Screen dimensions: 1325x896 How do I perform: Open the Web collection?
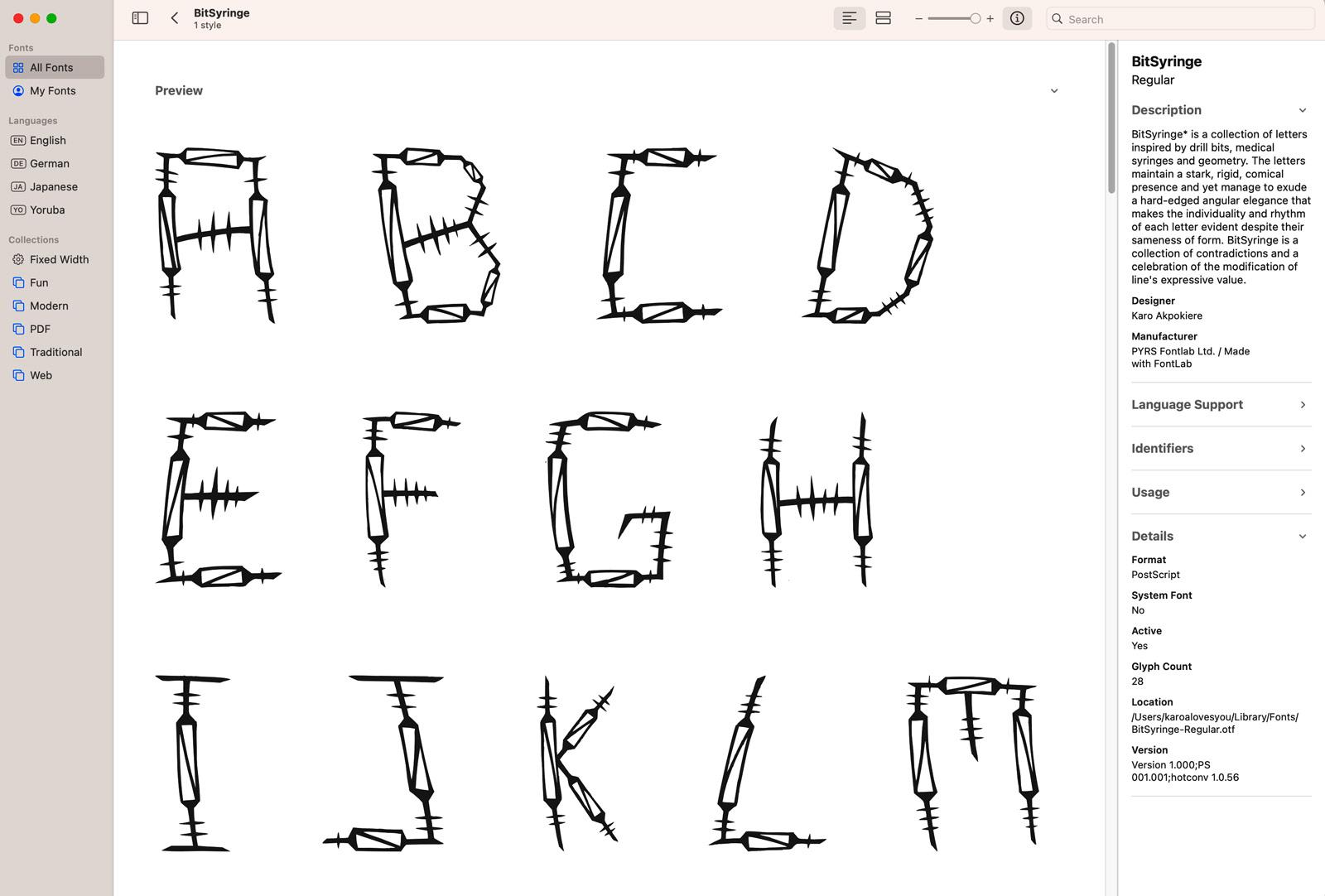[55, 375]
